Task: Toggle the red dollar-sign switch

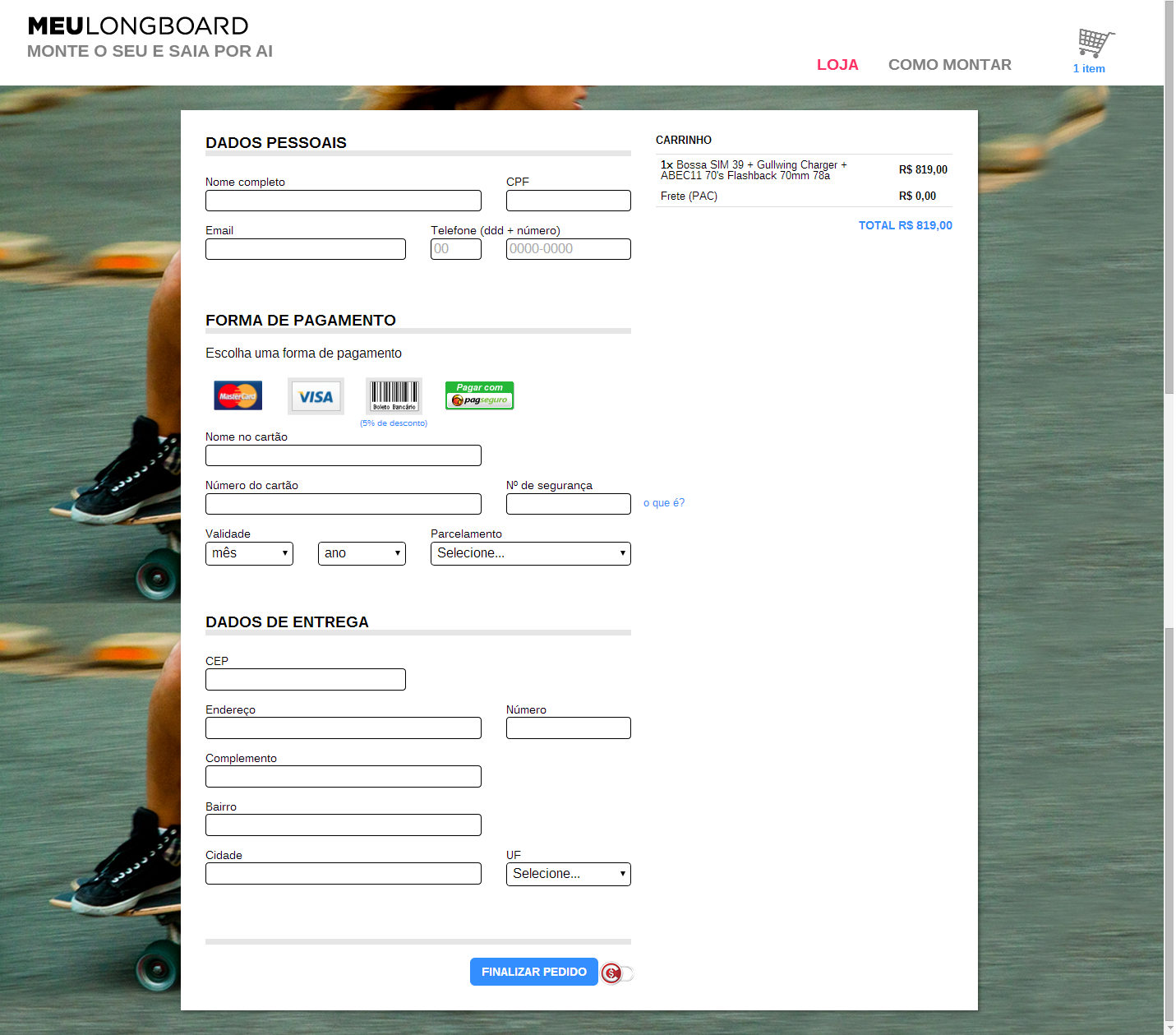Action: tap(616, 973)
